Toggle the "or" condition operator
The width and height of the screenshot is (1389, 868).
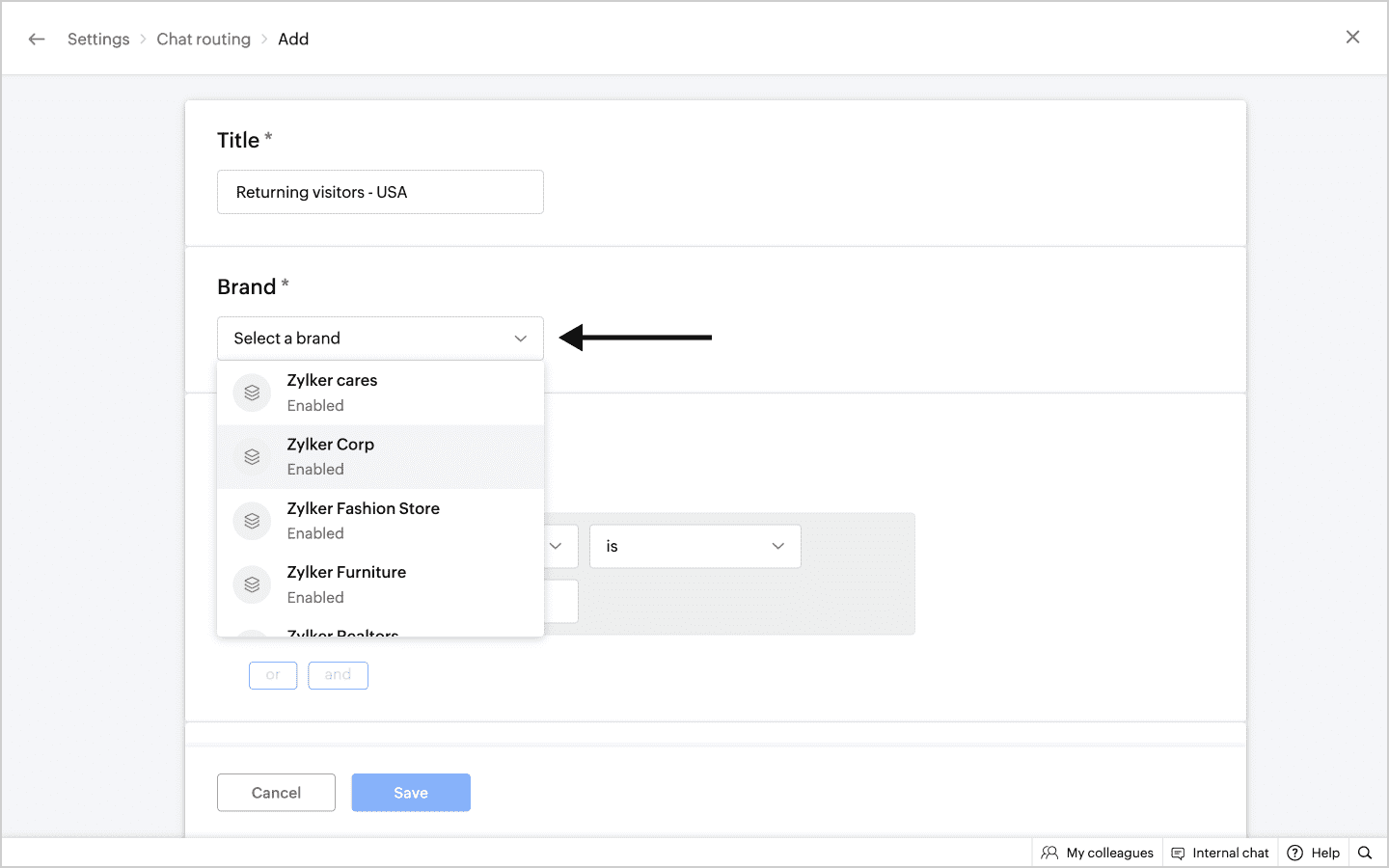tap(273, 675)
